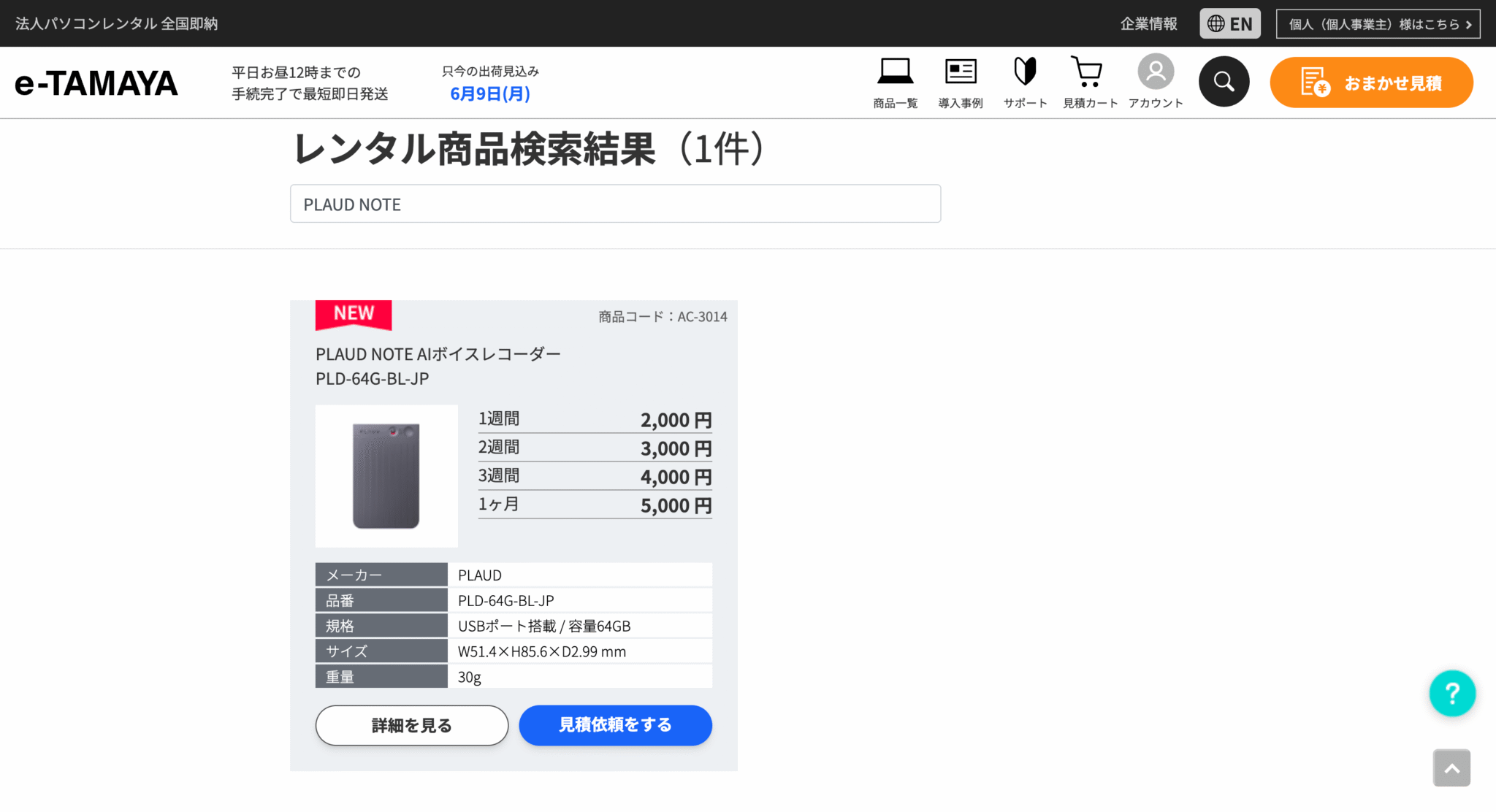This screenshot has height=812, width=1496.
Task: Click the globe EN language icon
Action: point(1216,23)
